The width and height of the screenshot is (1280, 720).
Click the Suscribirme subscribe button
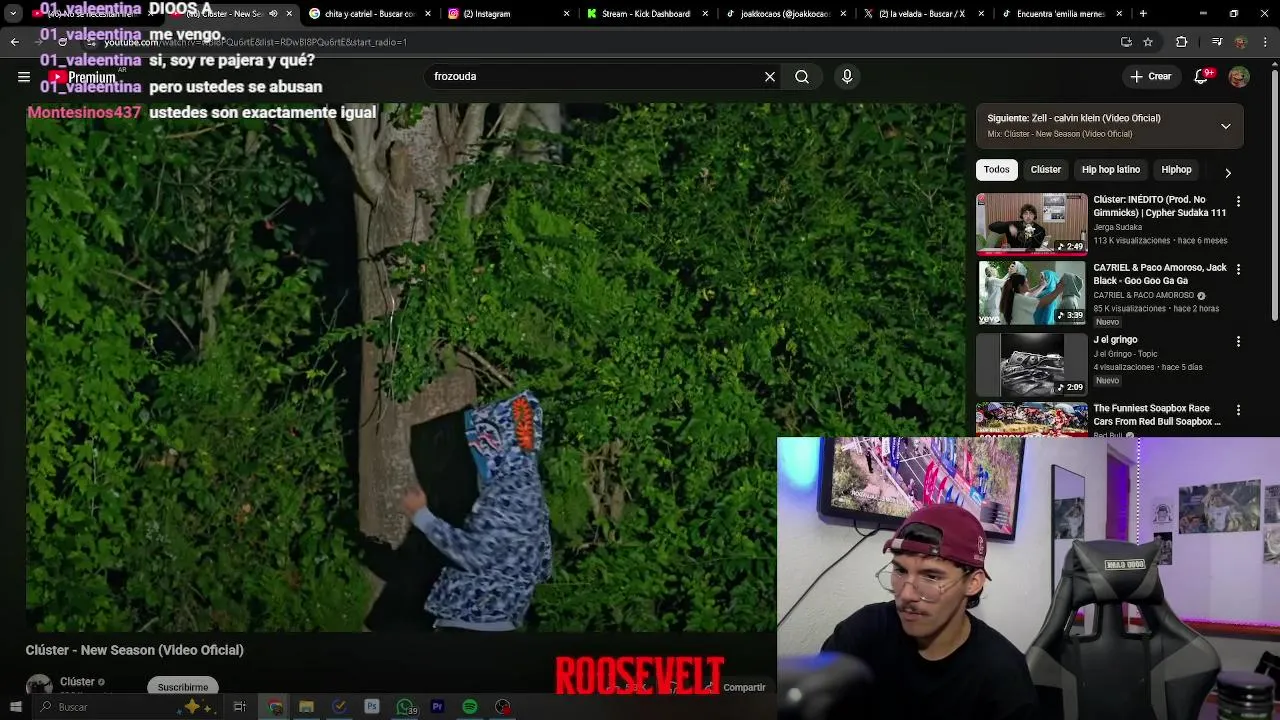point(183,687)
